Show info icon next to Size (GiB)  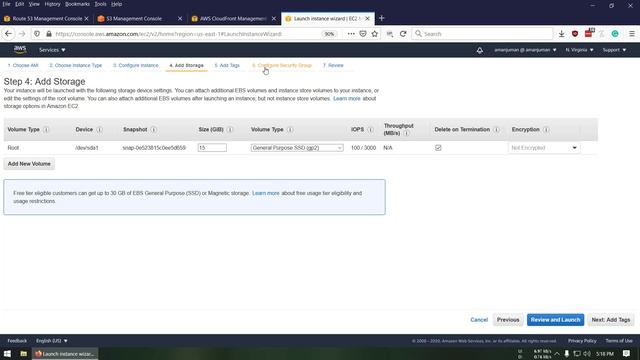230,129
